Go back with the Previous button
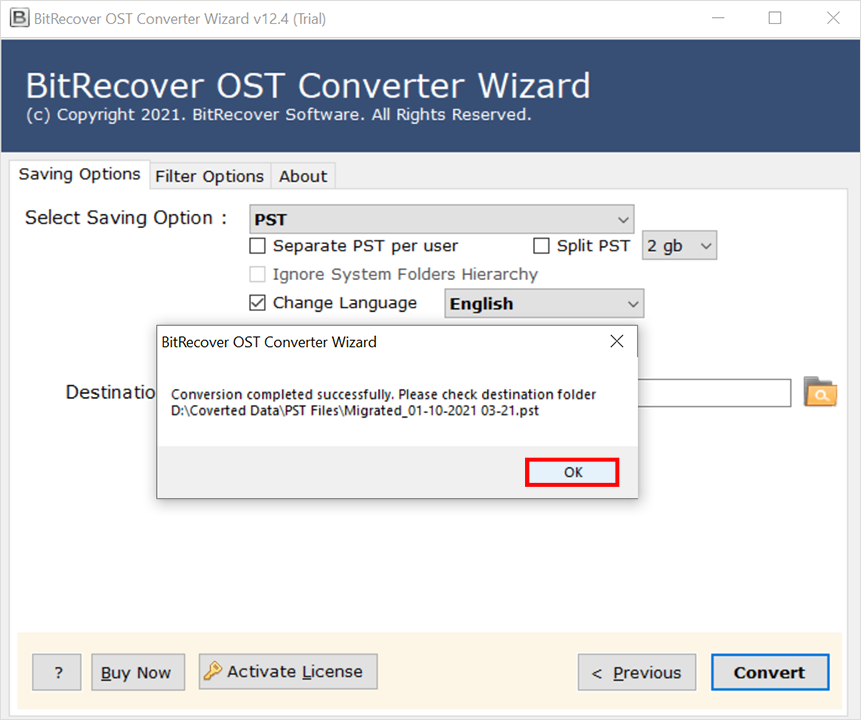 [x=637, y=672]
